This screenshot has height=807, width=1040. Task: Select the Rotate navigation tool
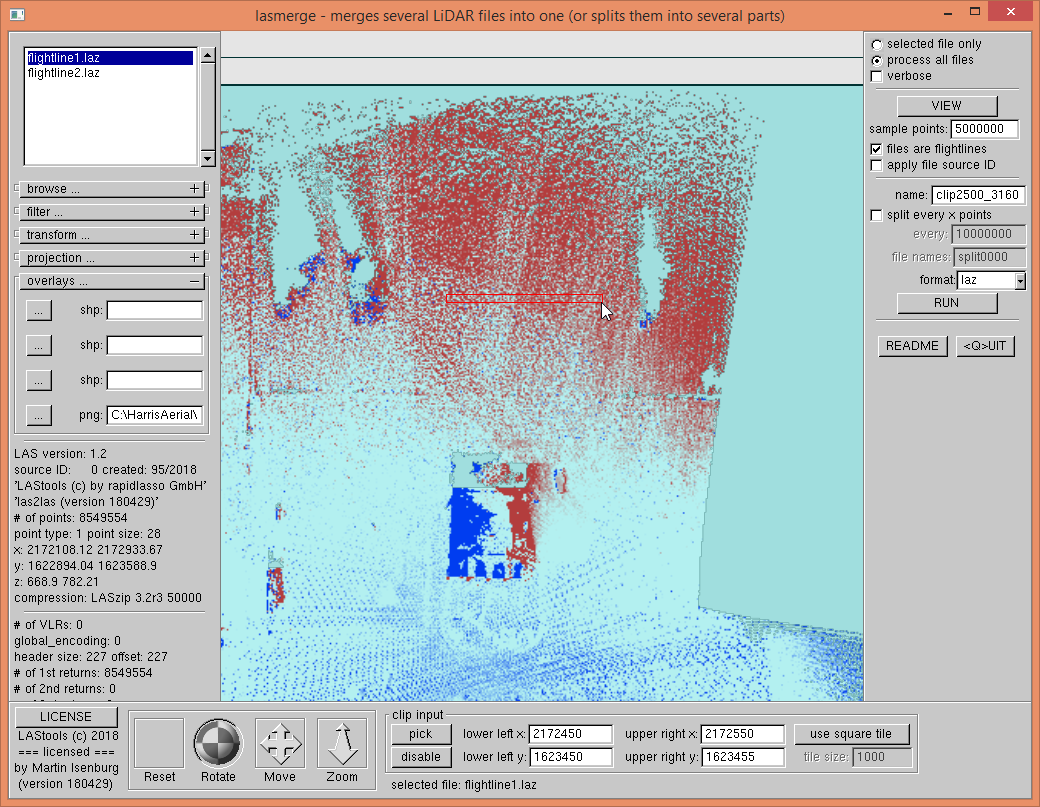click(x=218, y=744)
